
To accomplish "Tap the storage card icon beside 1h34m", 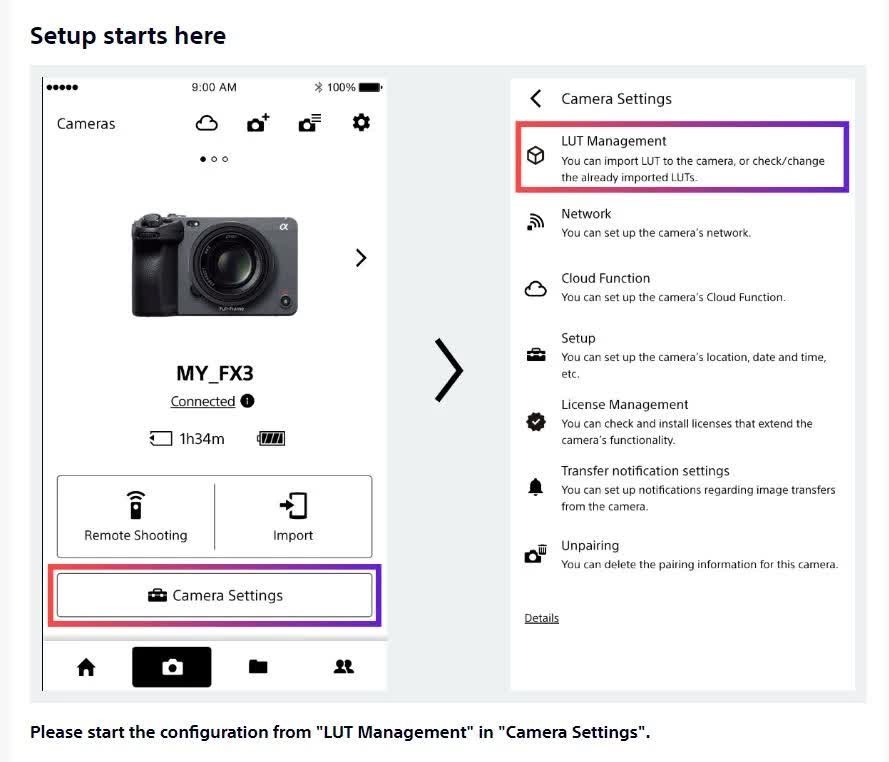I will [161, 438].
